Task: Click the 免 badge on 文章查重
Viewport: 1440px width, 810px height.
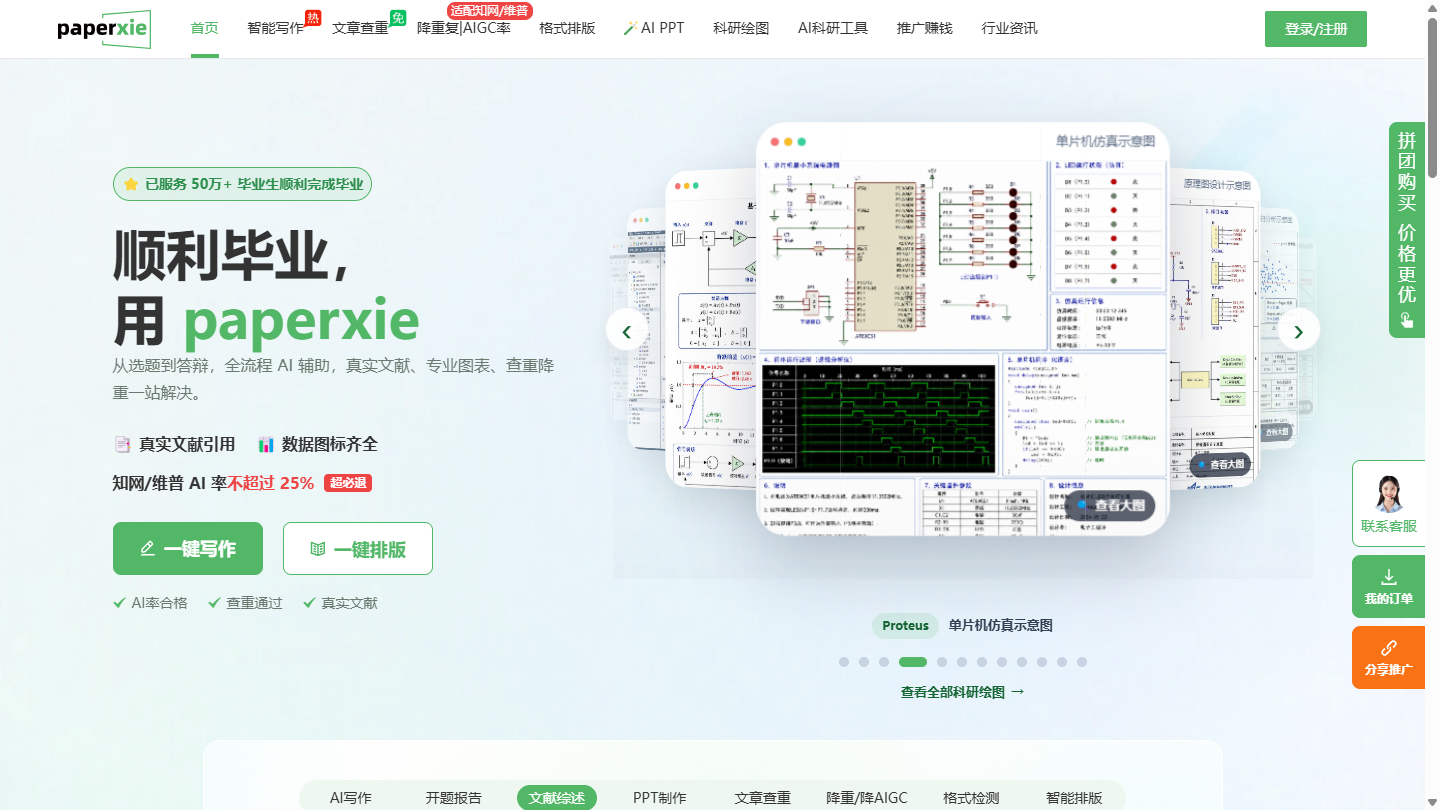Action: [x=398, y=17]
